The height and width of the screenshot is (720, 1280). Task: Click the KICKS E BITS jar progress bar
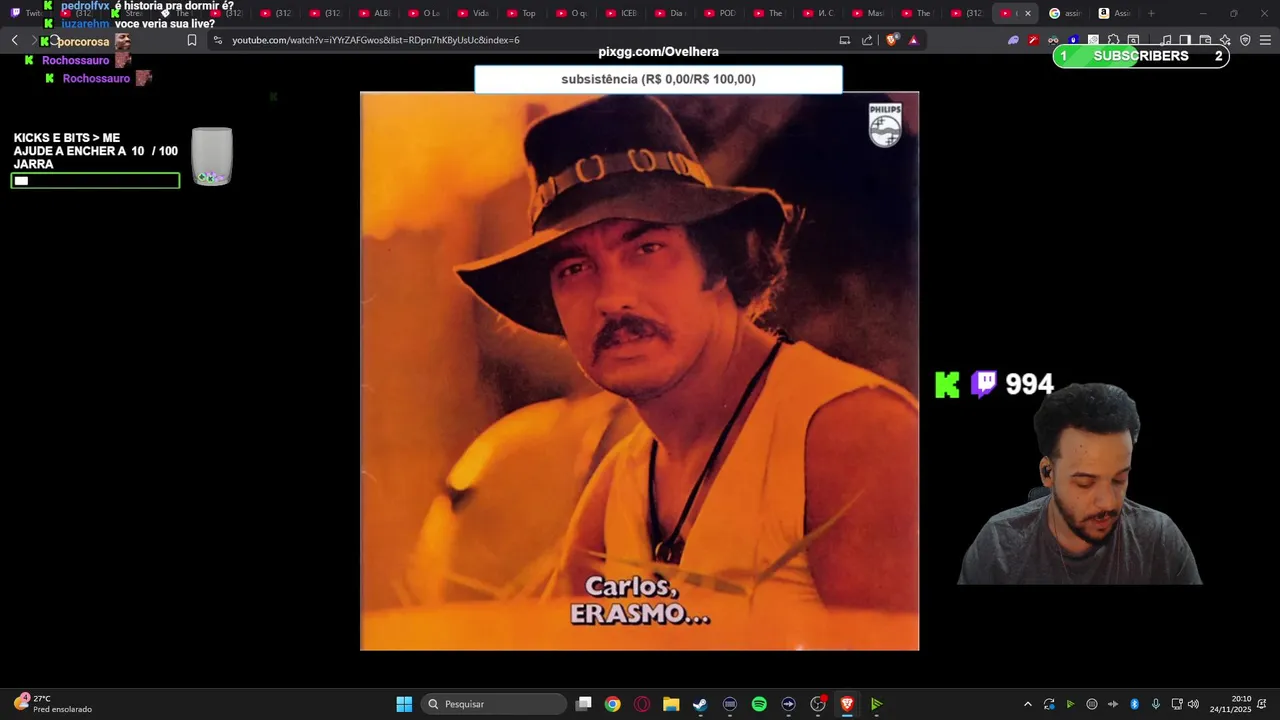pos(95,181)
